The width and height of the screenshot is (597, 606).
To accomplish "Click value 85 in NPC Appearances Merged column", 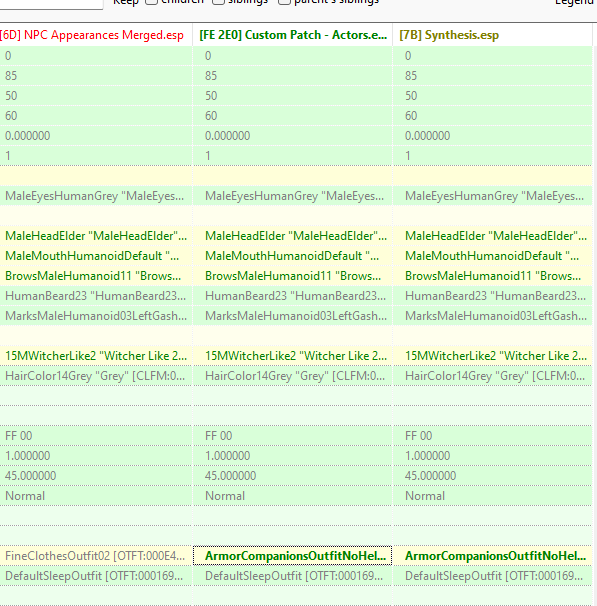I will [96, 76].
